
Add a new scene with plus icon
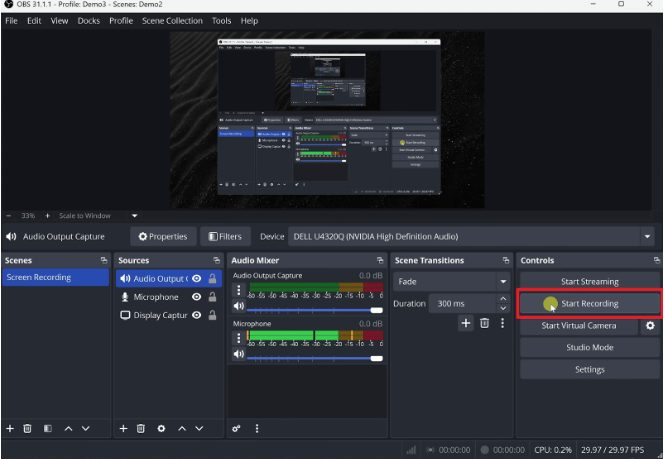pos(10,428)
